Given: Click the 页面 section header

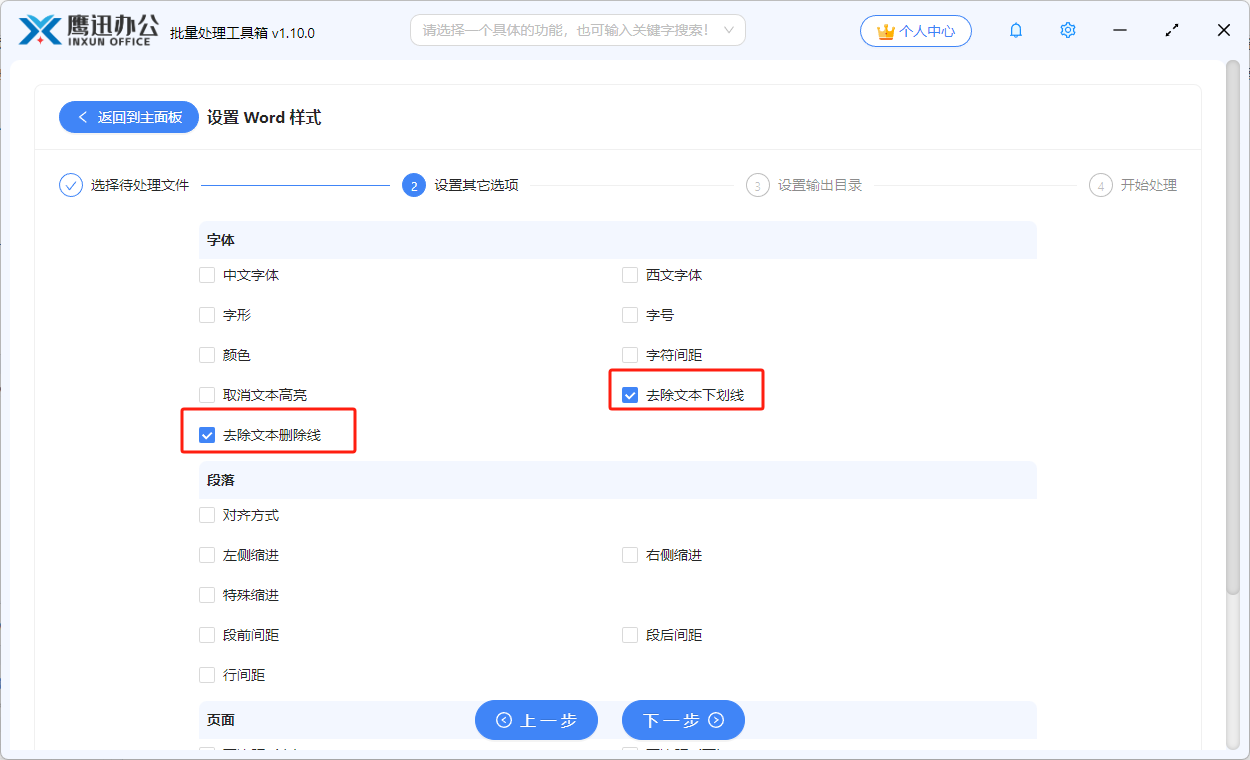Looking at the screenshot, I should click(618, 720).
